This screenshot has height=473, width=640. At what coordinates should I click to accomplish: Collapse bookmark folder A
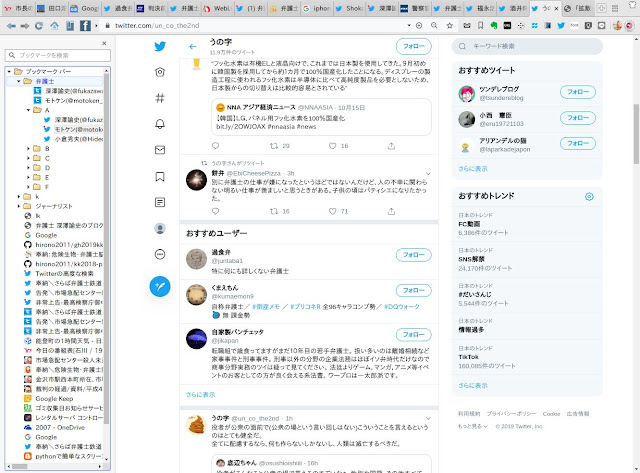tap(28, 110)
